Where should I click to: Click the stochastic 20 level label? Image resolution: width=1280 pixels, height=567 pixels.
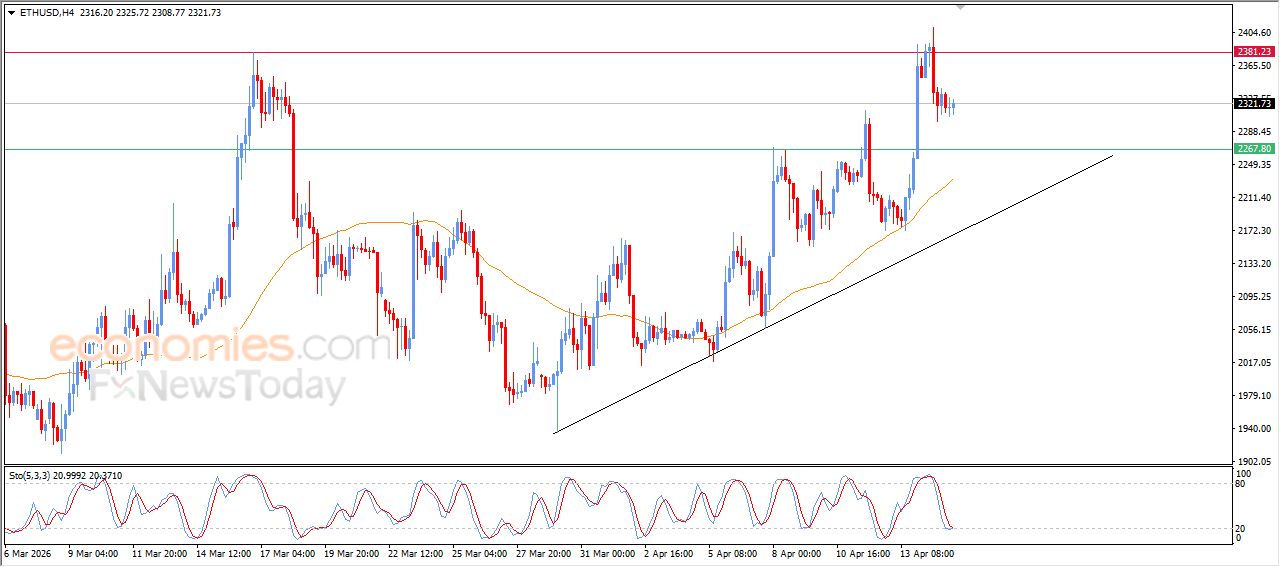click(x=1241, y=527)
